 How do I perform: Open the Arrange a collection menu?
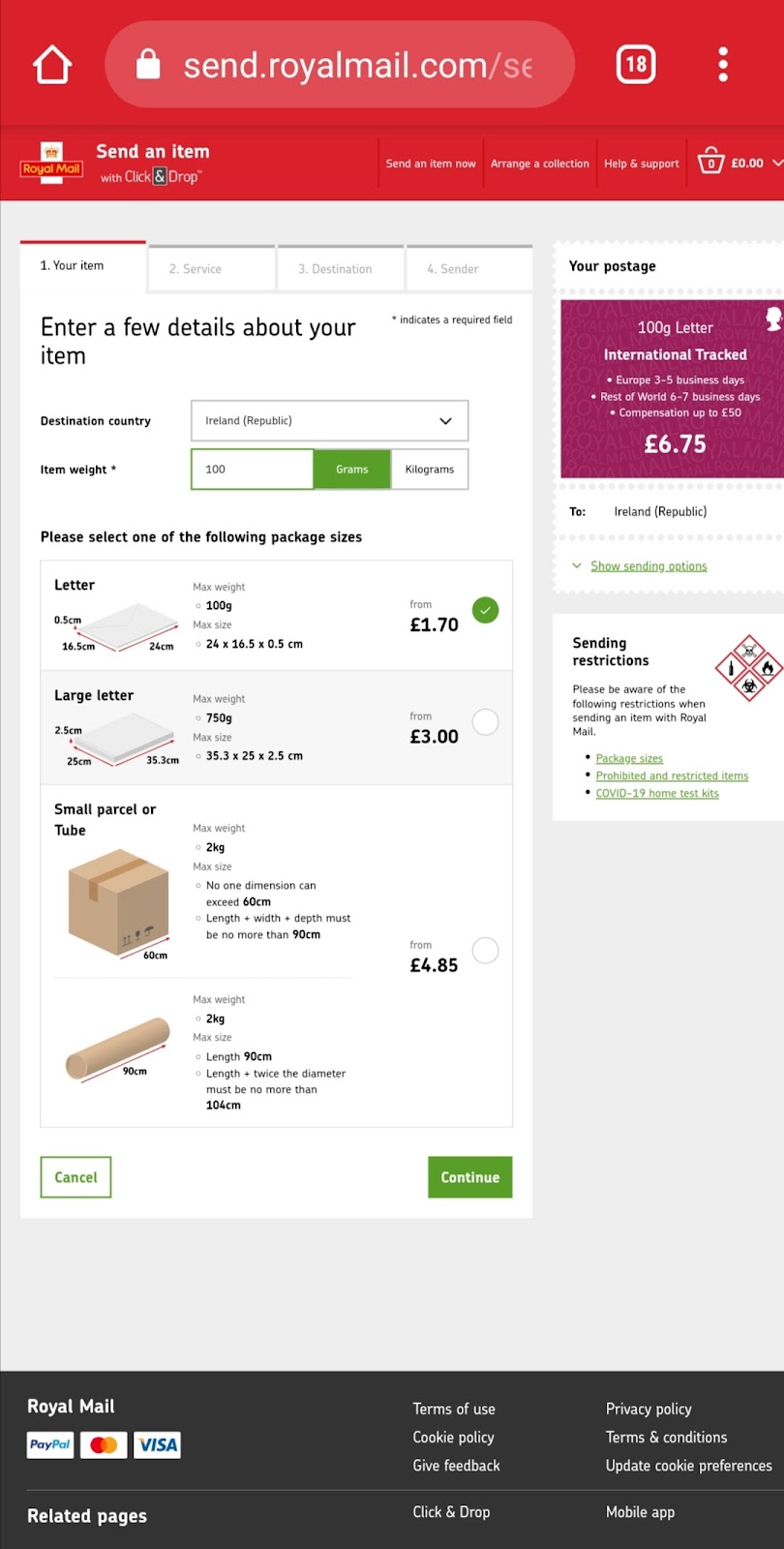[539, 164]
